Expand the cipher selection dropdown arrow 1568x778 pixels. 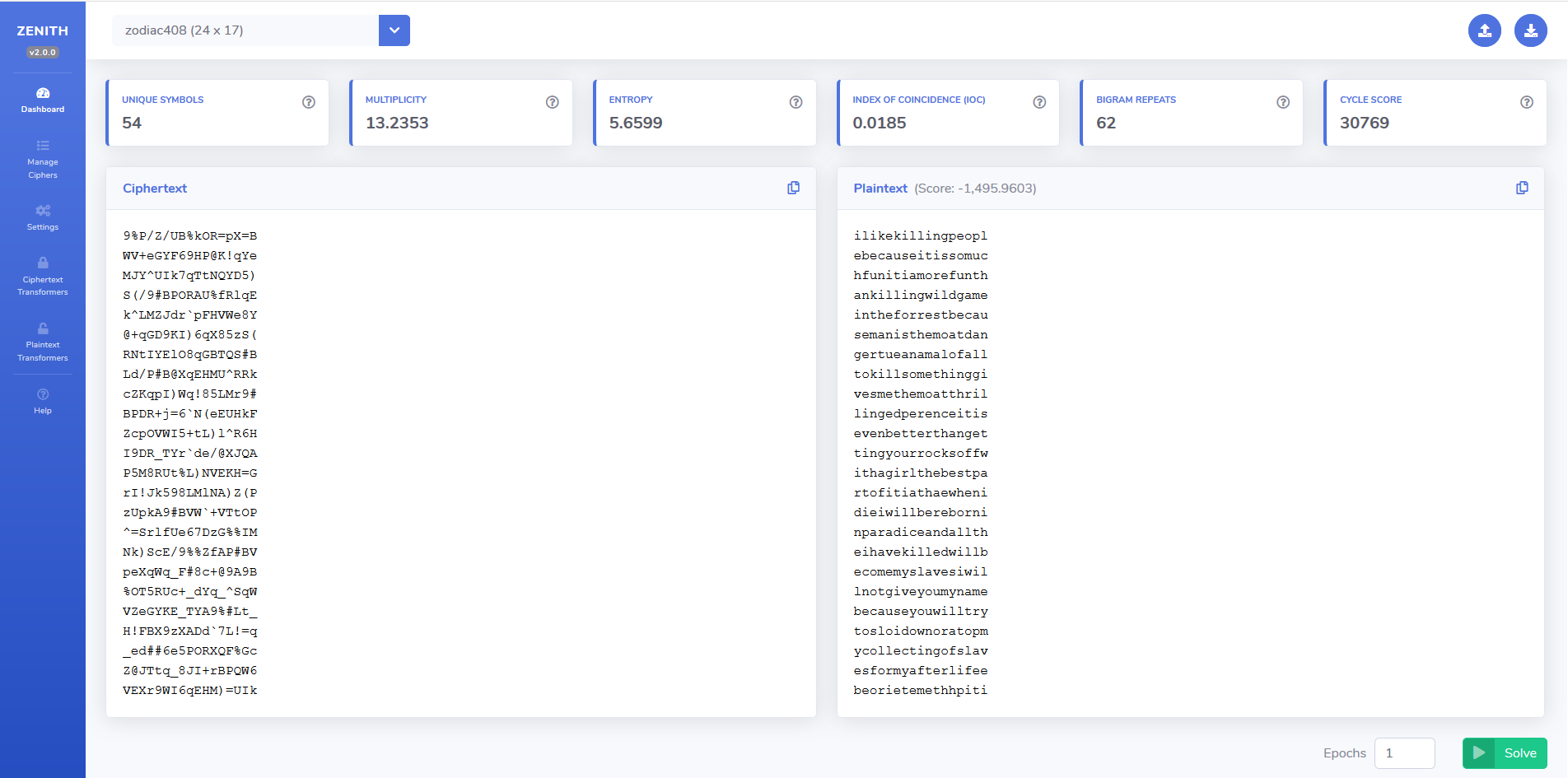(394, 30)
